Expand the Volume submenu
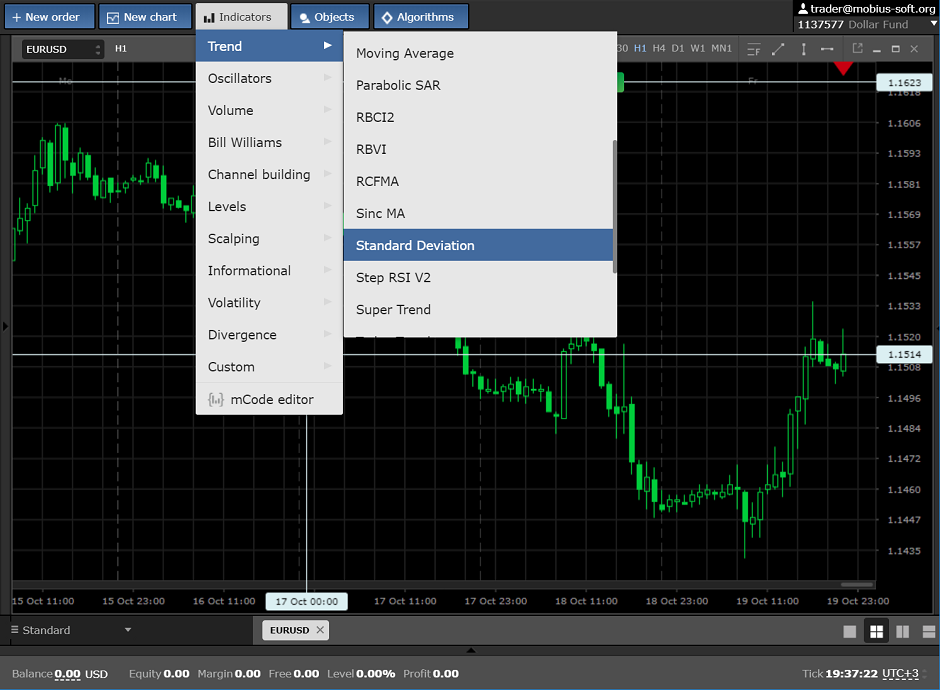 (x=269, y=110)
